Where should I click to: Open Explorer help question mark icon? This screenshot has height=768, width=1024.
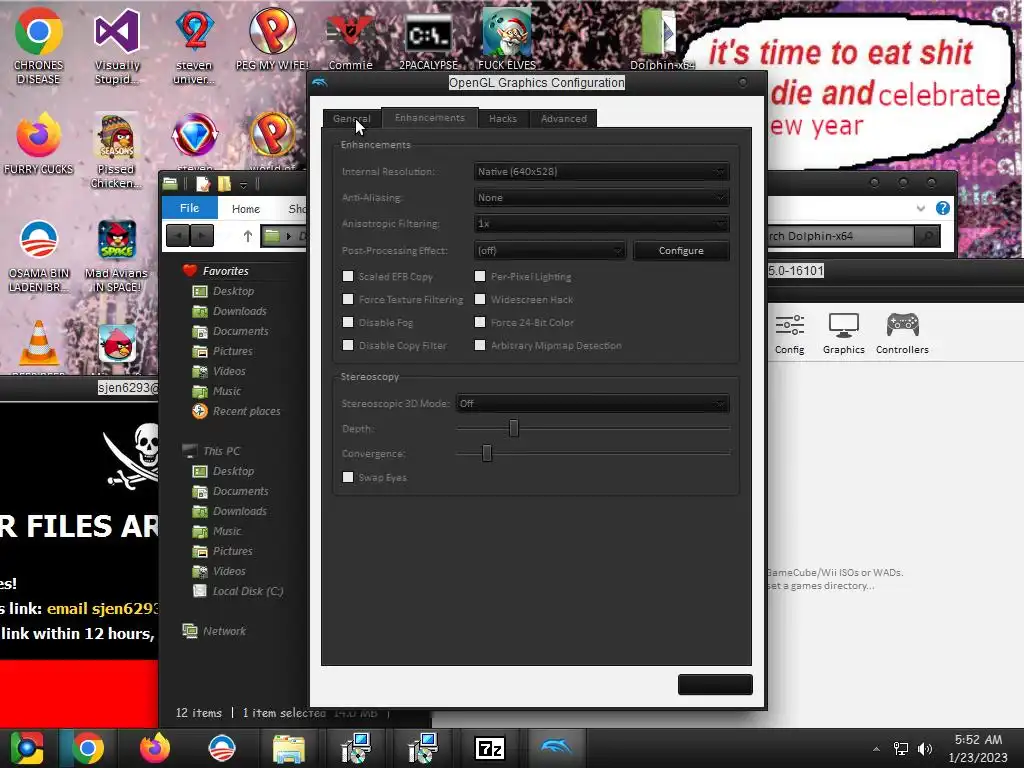tap(942, 208)
